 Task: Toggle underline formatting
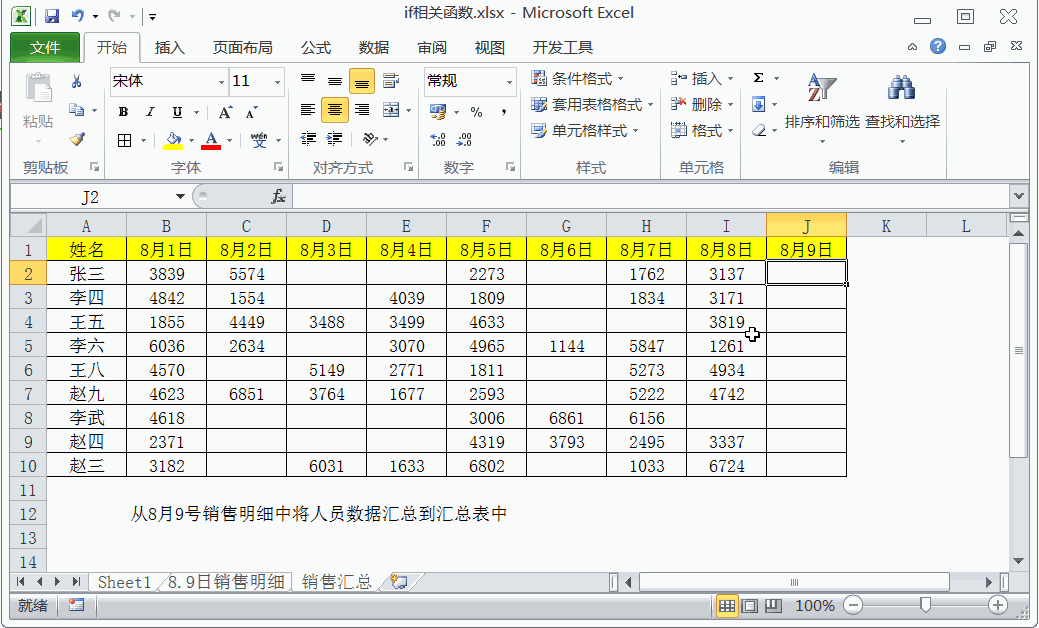(177, 112)
